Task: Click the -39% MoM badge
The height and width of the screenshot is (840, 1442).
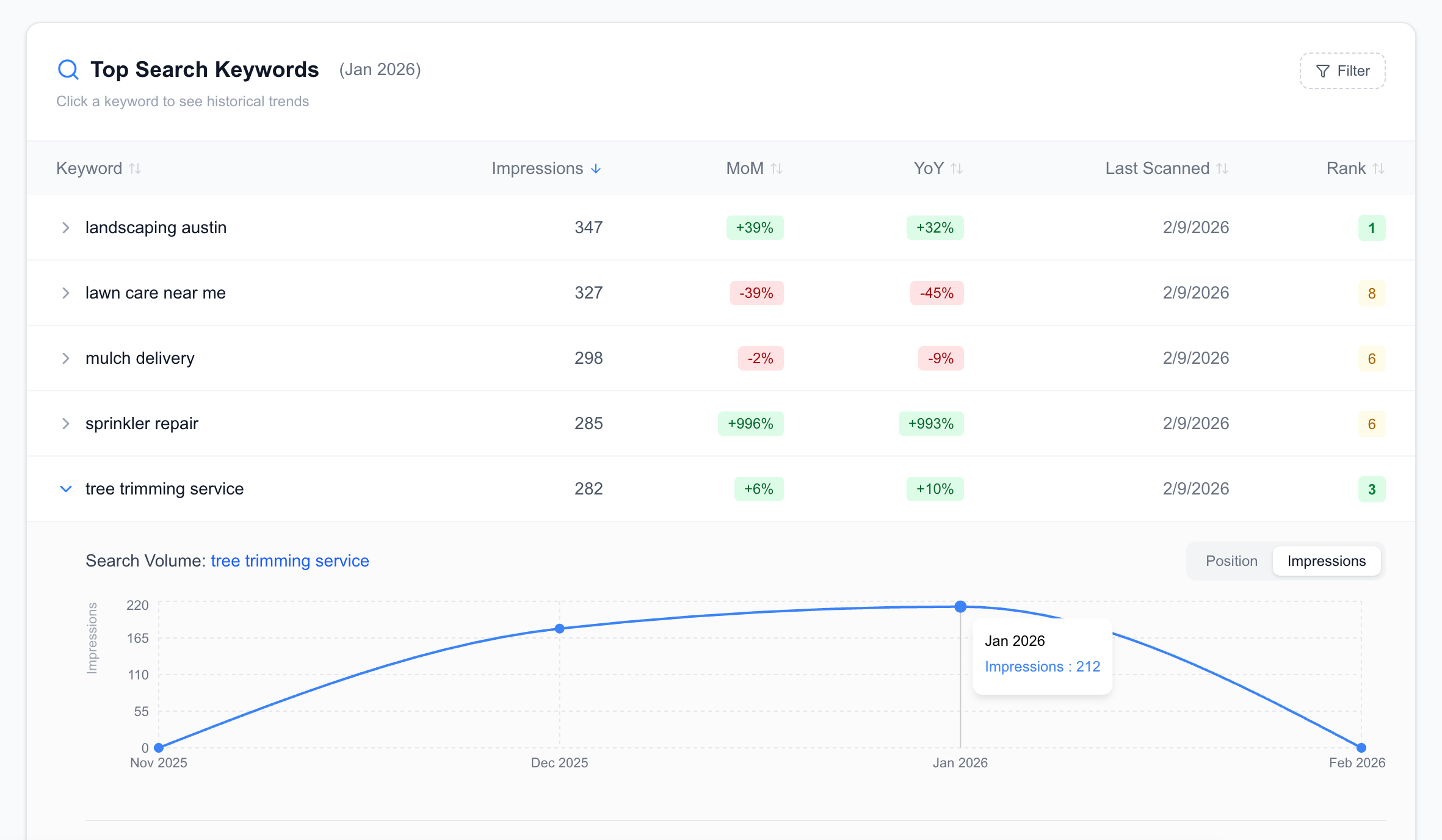Action: [756, 293]
